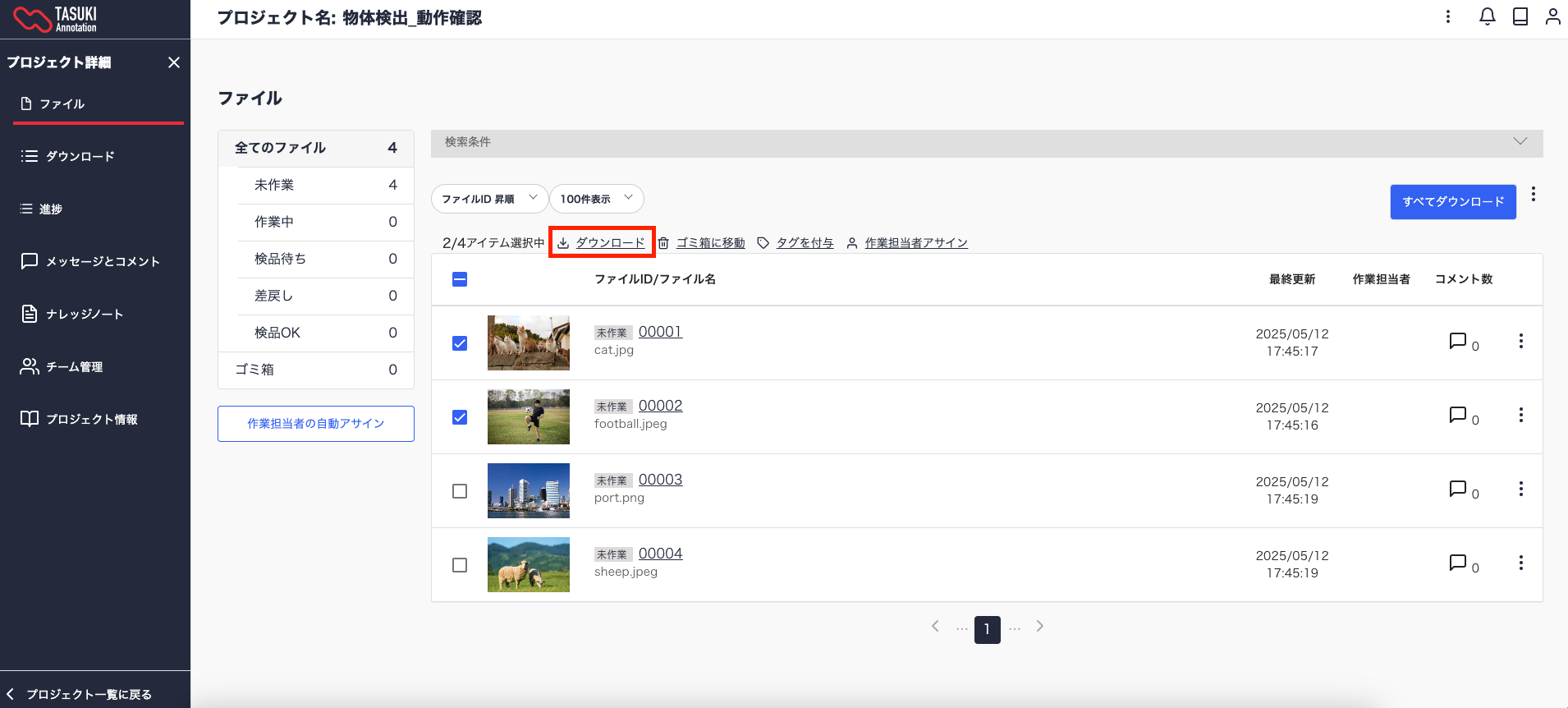
Task: Click the 作業担当者 column header
Action: pyautogui.click(x=1382, y=279)
